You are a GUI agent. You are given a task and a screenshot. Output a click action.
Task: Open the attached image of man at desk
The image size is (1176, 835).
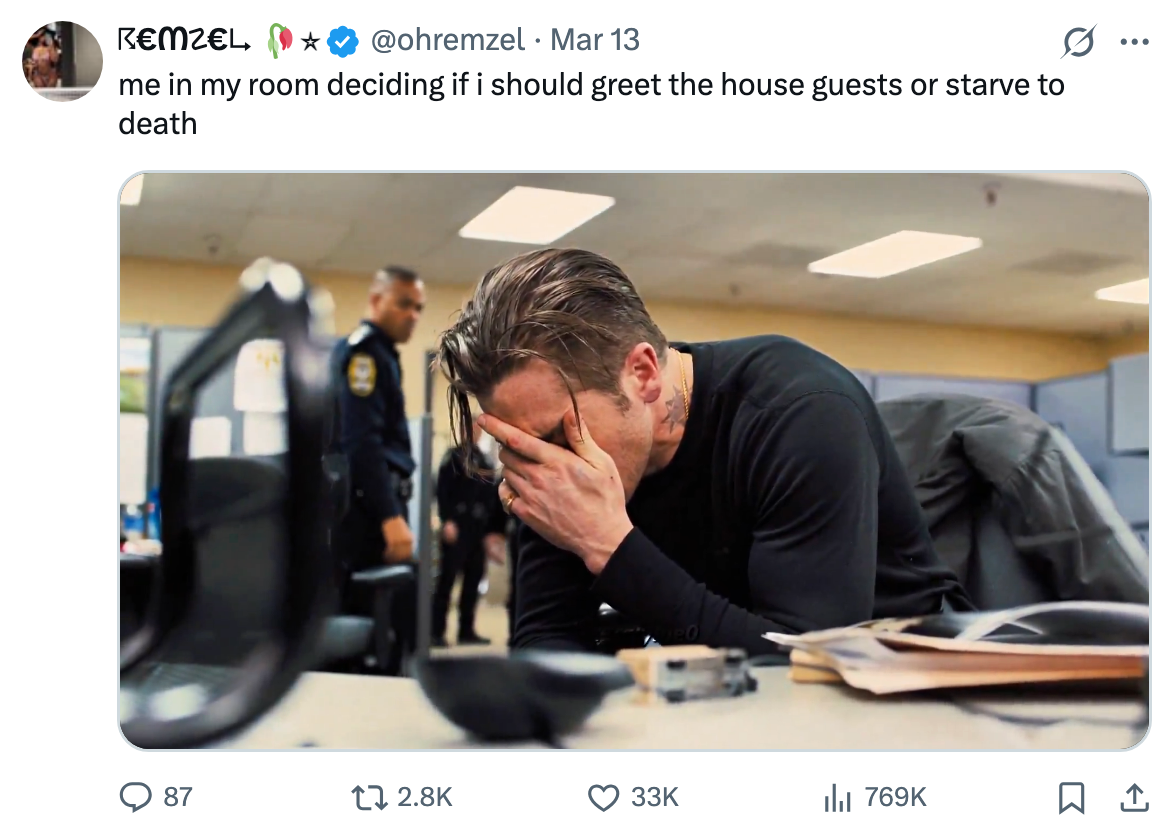(x=634, y=461)
